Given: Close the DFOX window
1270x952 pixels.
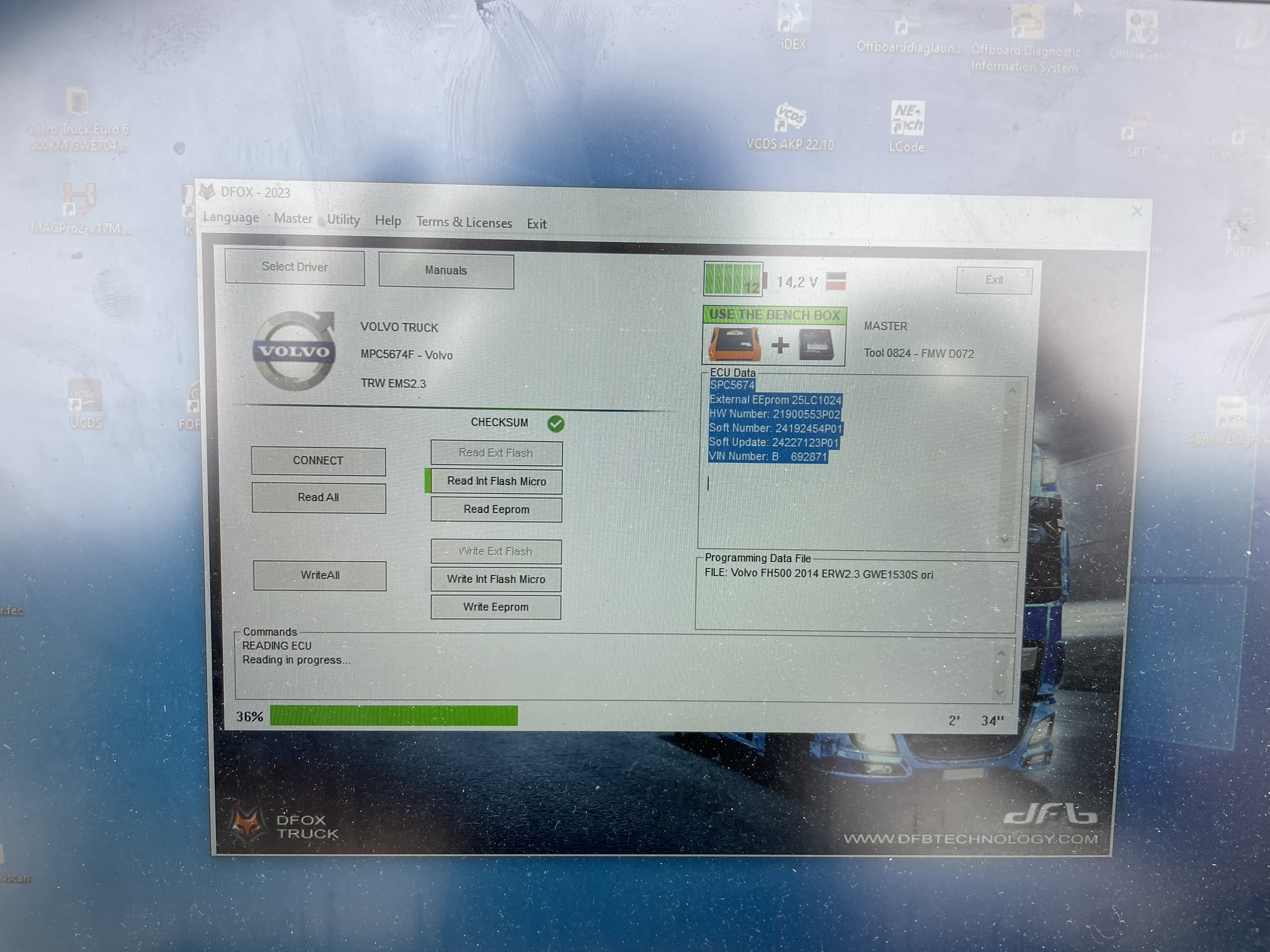Looking at the screenshot, I should 1137,211.
